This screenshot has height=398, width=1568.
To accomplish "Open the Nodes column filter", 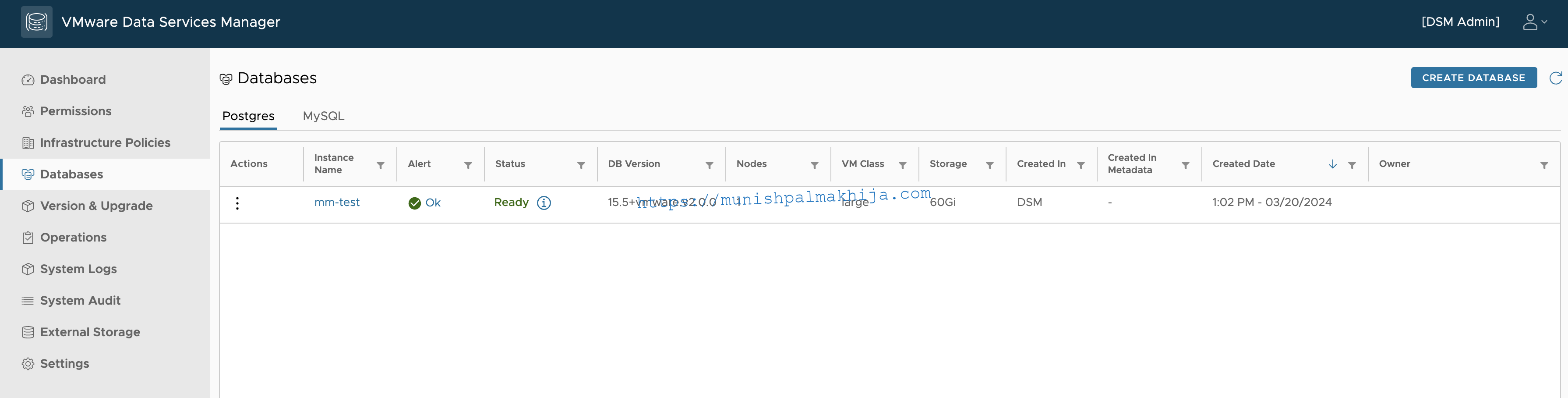I will click(814, 165).
